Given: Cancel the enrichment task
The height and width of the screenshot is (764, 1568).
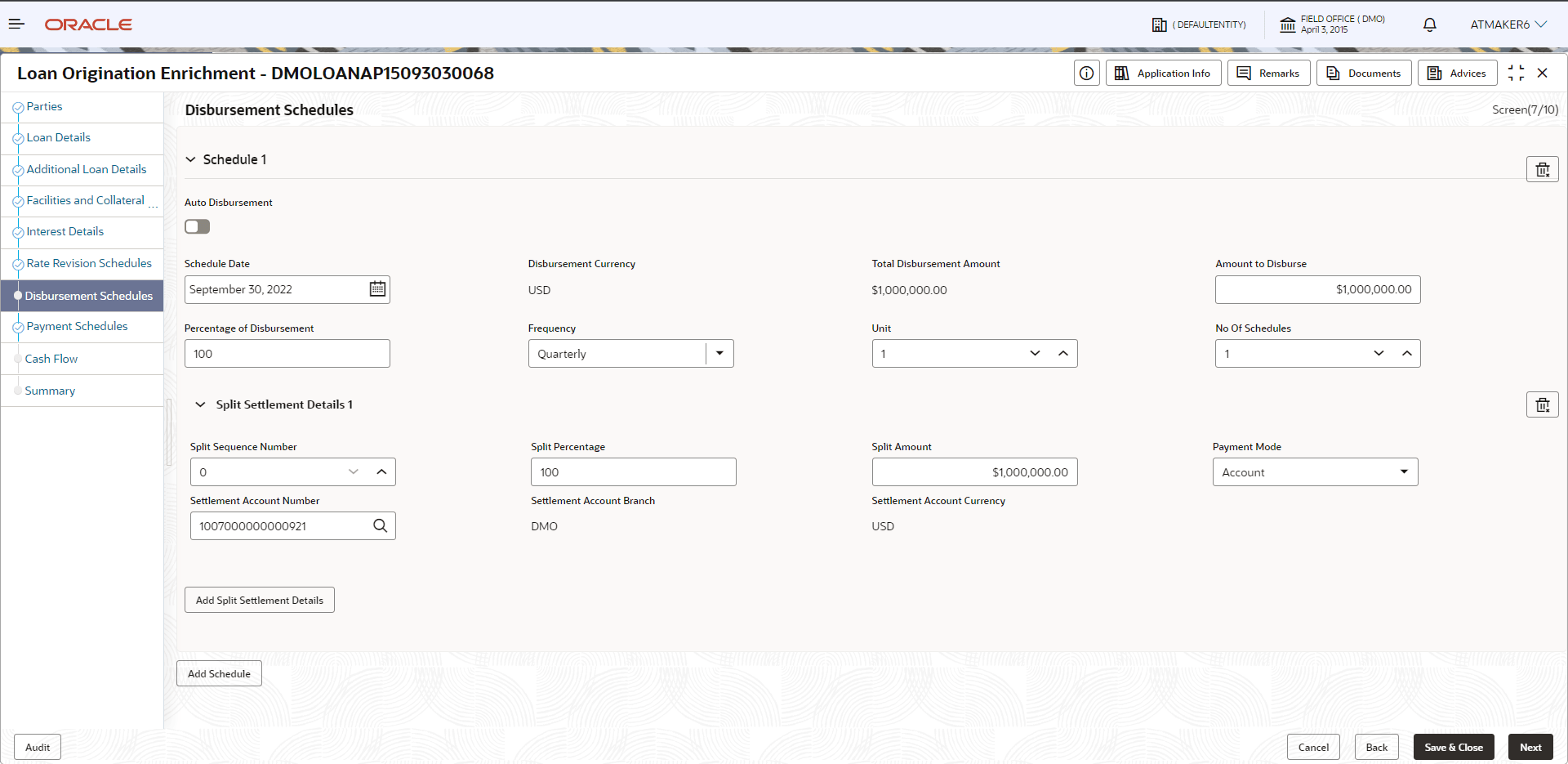Looking at the screenshot, I should 1313,747.
